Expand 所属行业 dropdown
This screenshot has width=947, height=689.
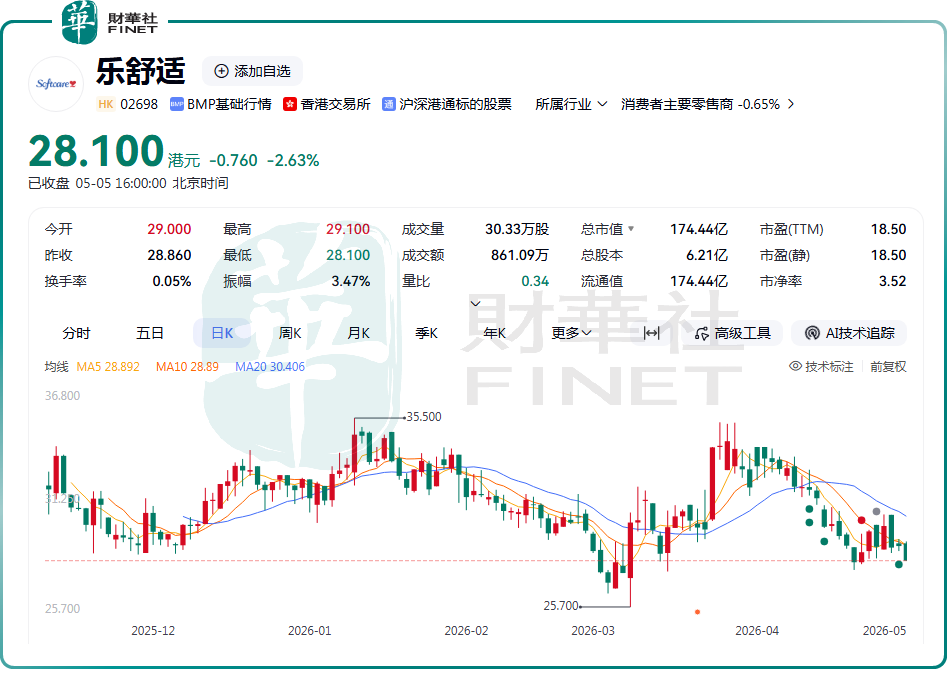point(571,104)
